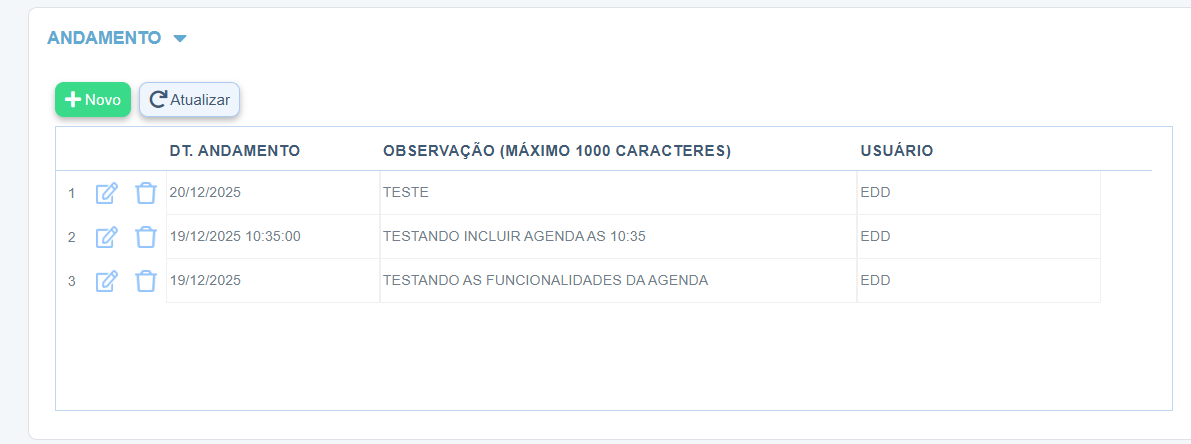Edit the 20/12/2025 TESTE row
The height and width of the screenshot is (444, 1191).
click(x=106, y=193)
